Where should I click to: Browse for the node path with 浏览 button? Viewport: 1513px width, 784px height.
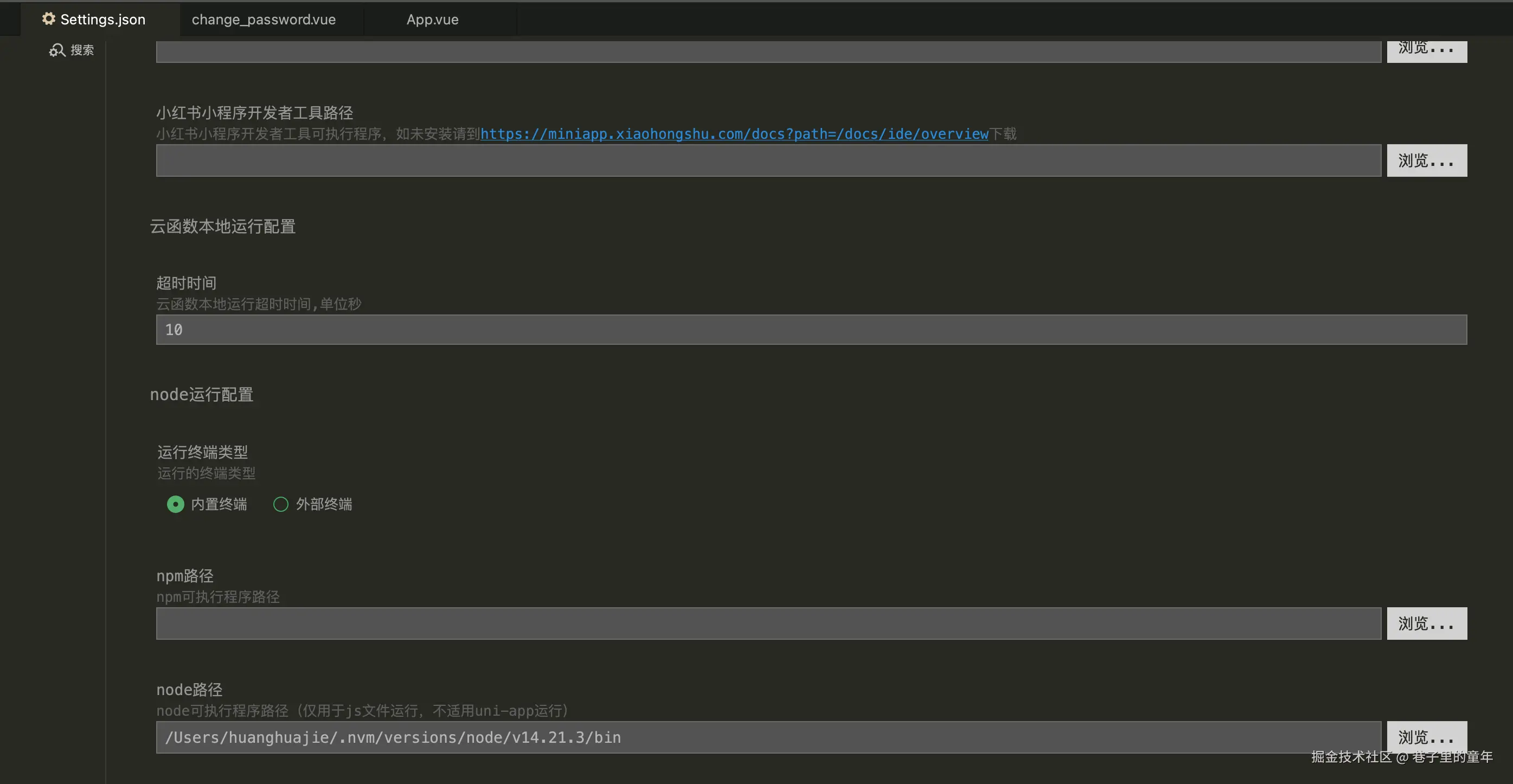(1426, 736)
